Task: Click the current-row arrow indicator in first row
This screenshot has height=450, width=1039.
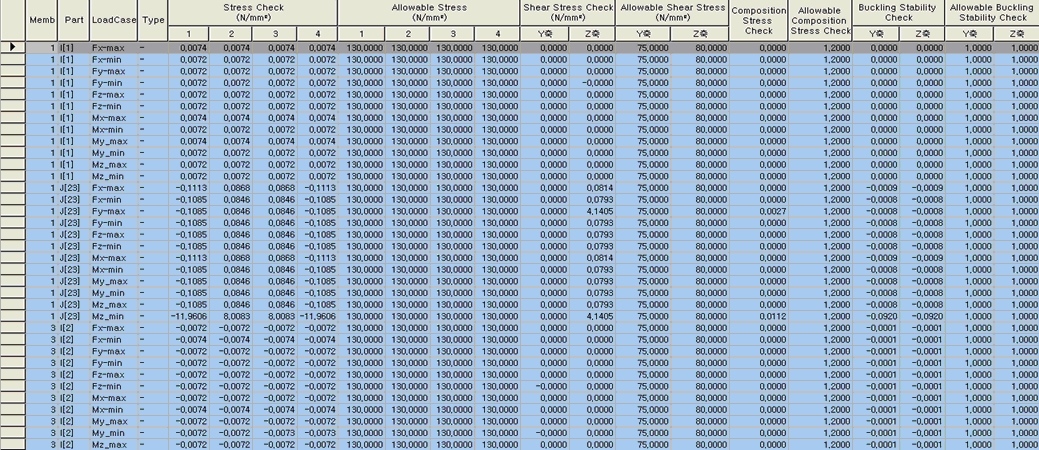Action: click(x=12, y=48)
